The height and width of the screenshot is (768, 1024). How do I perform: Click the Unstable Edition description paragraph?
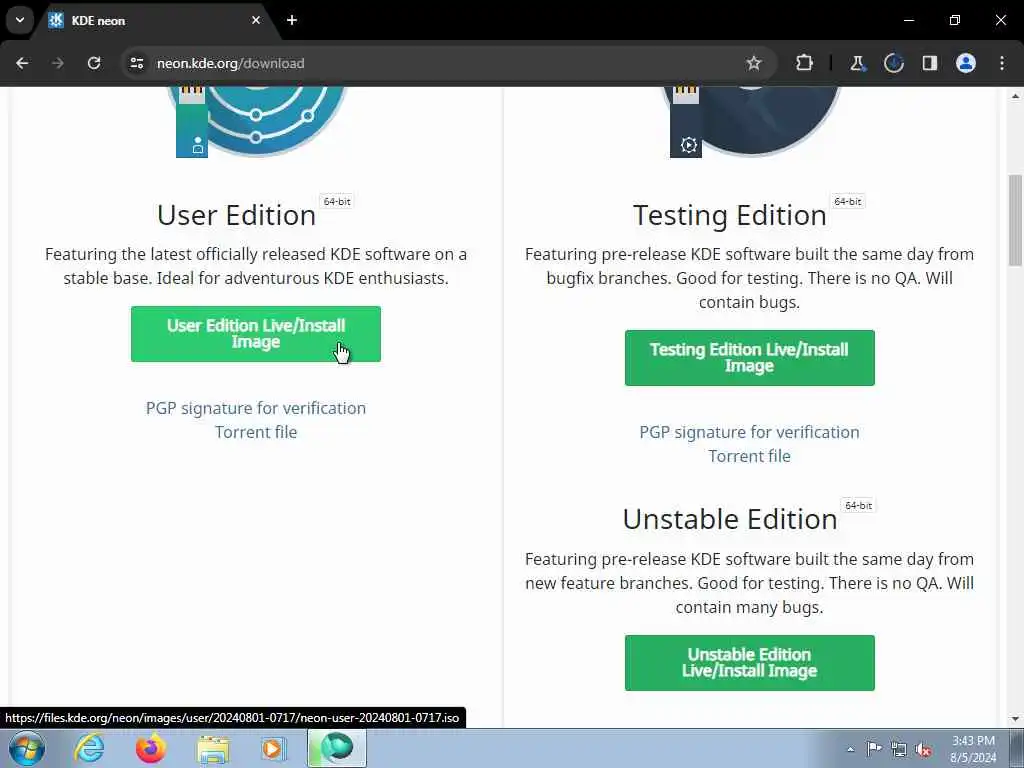(x=749, y=583)
